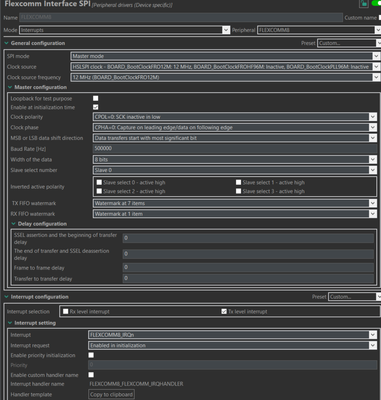
Task: Open the General configuration Preset dropdown
Action: pos(349,43)
